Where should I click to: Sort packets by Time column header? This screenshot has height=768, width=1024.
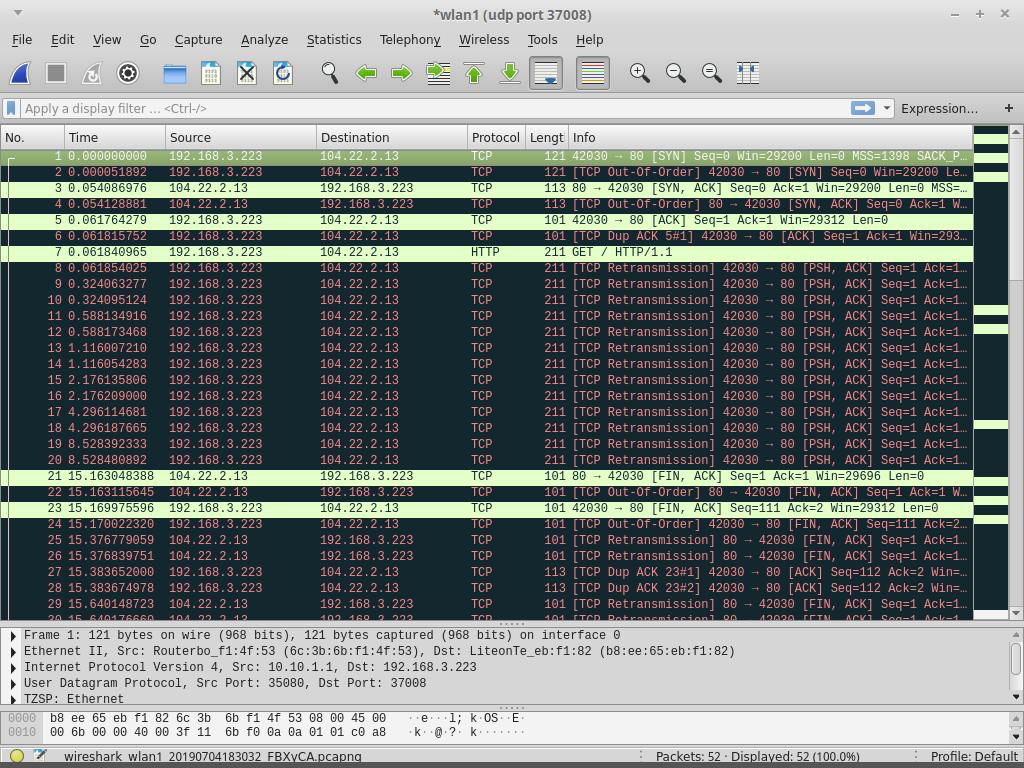pyautogui.click(x=115, y=138)
